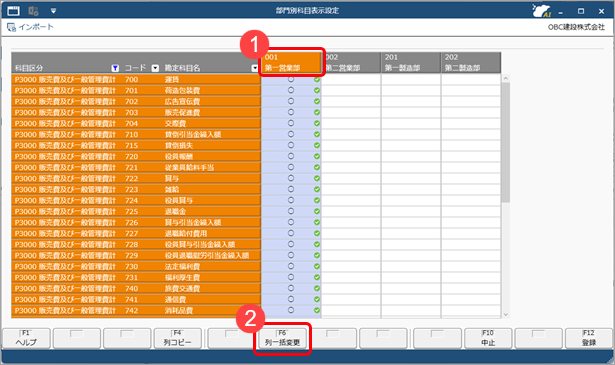Click green check icon in row 720

point(317,156)
